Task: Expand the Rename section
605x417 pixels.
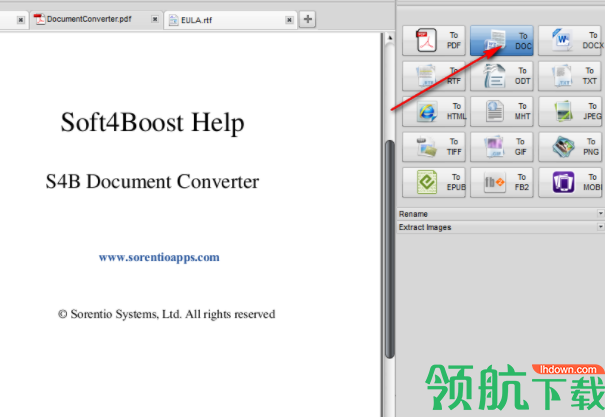Action: [500, 214]
